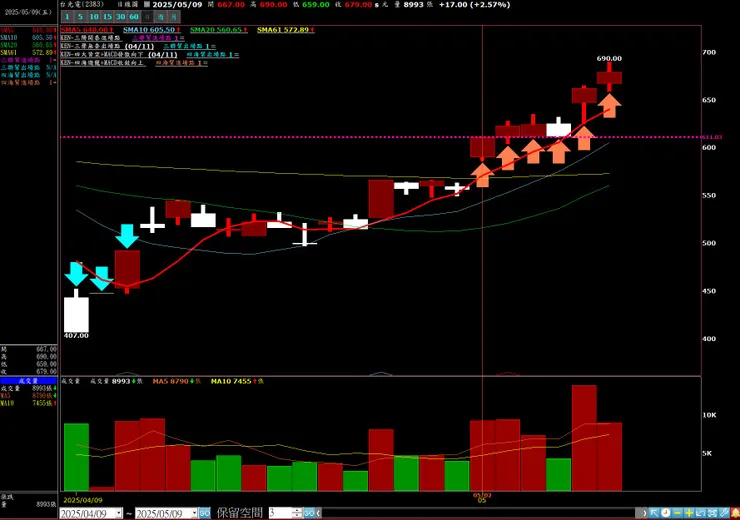740x520 pixels.
Task: Click the pencil drawing tool icon
Action: pos(723,513)
